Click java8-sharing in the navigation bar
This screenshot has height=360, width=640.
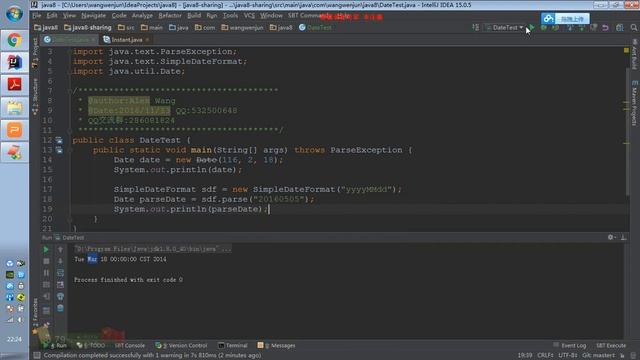88,28
